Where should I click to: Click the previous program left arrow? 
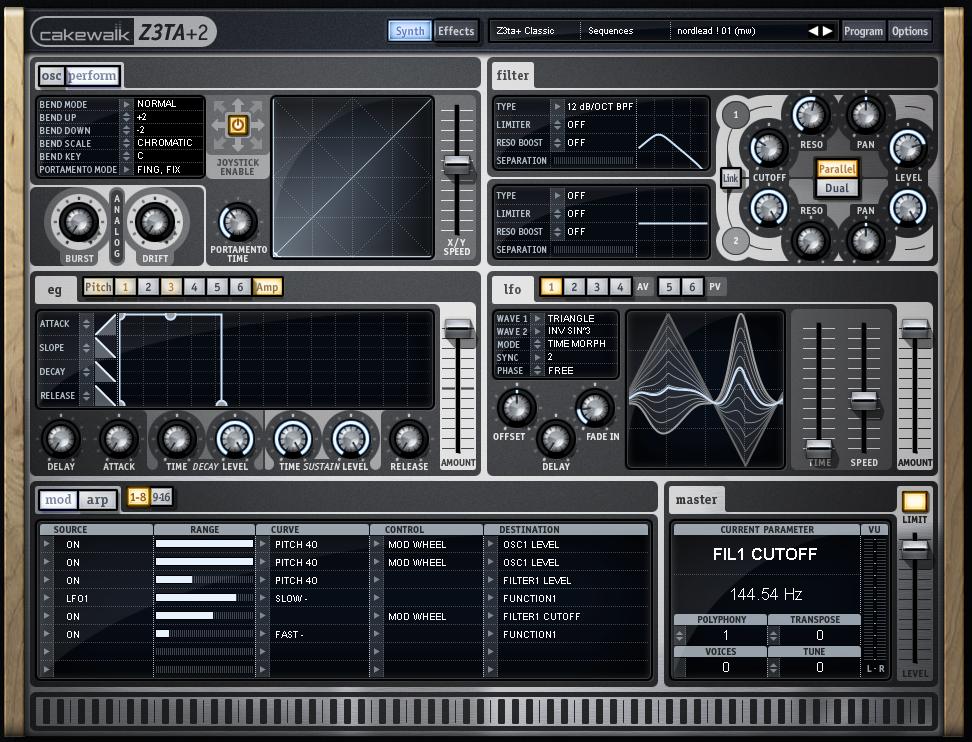point(812,31)
